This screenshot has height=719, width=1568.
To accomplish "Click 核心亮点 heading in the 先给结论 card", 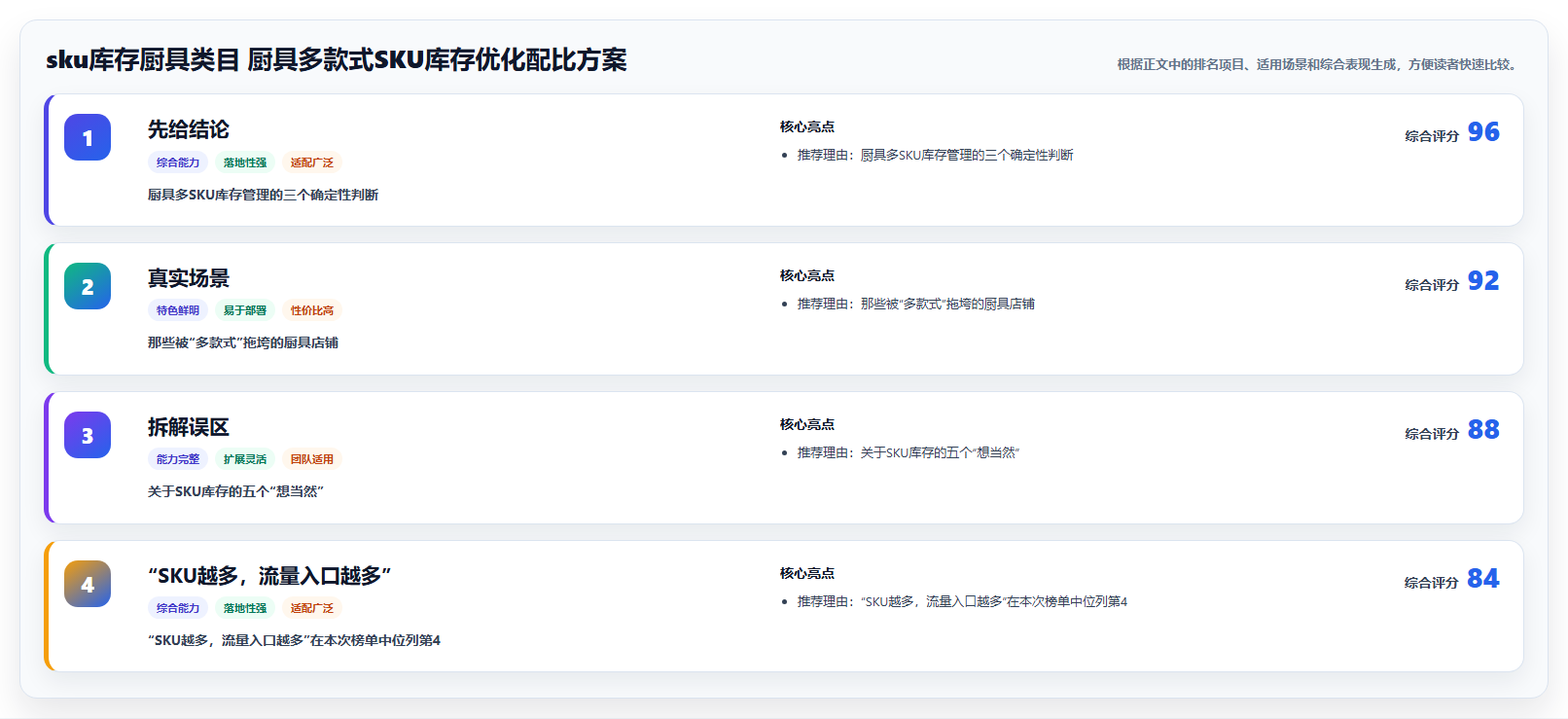I will pos(807,126).
